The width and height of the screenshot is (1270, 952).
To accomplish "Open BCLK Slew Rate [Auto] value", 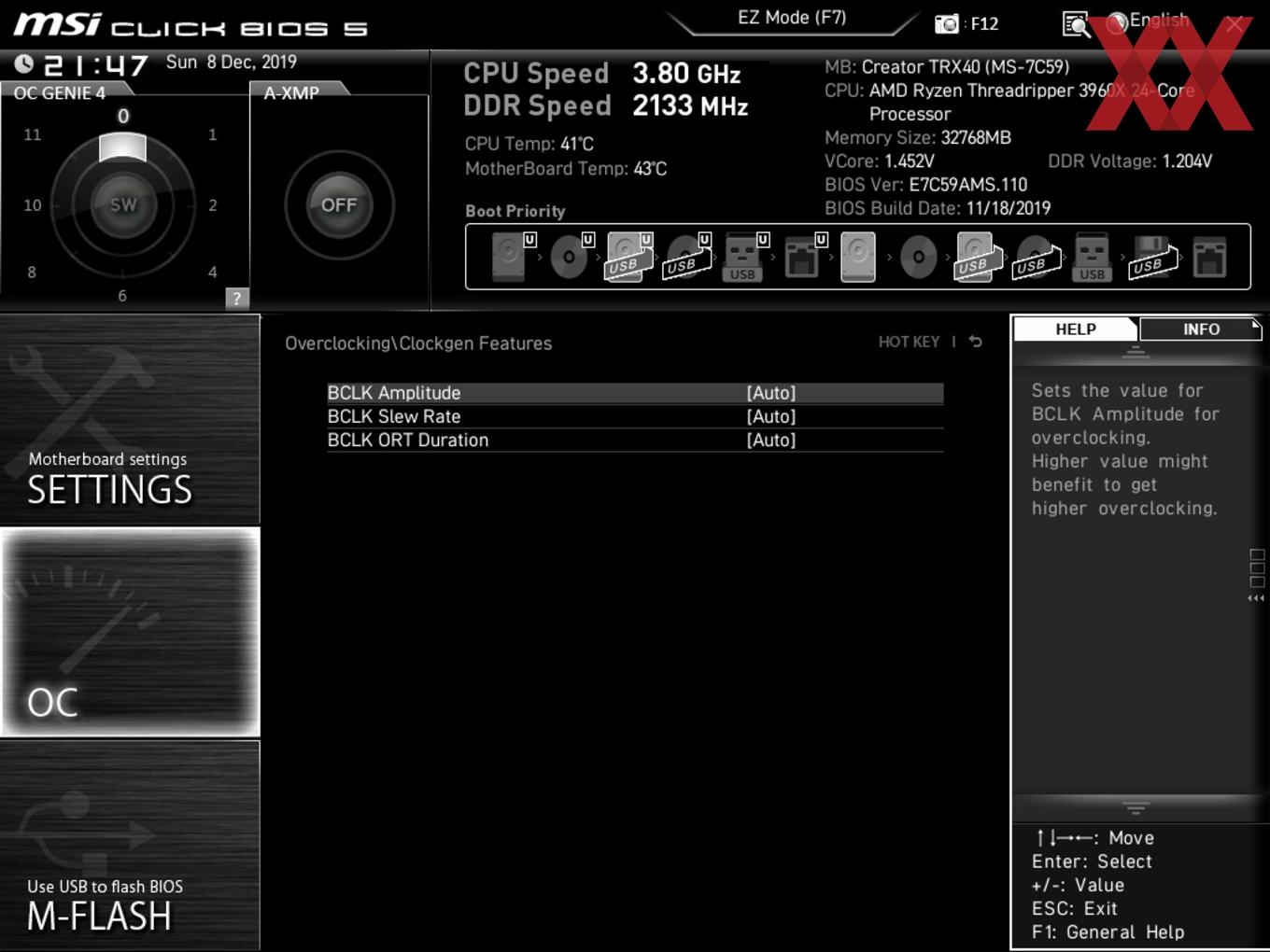I will pos(771,416).
